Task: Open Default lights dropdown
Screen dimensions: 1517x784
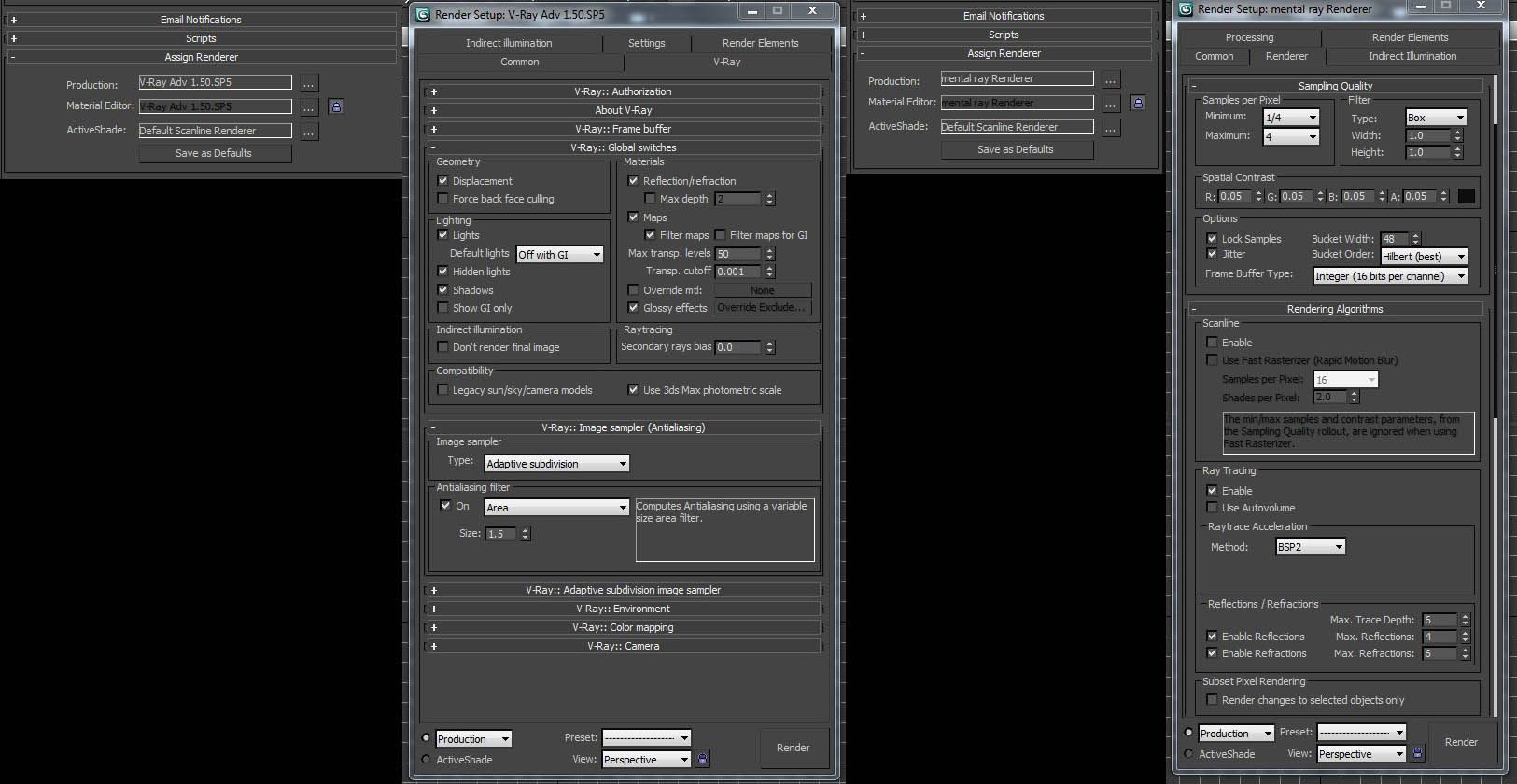Action: point(560,255)
